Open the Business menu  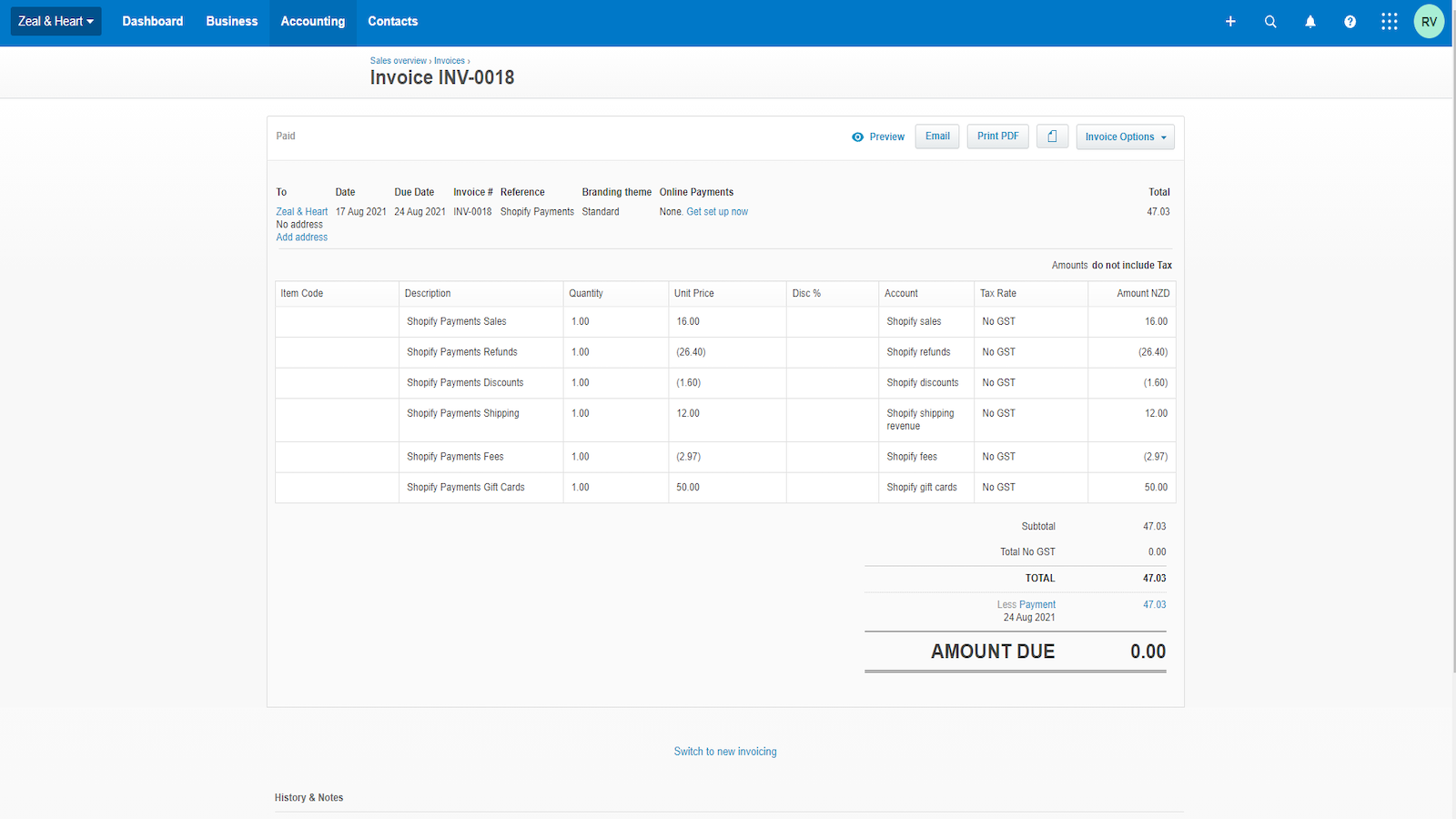tap(231, 21)
